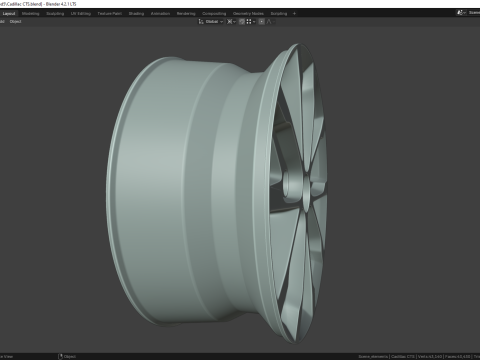Screen dimensions: 480x360
Task: Open the Texture Paint workspace tab
Action: 110,14
